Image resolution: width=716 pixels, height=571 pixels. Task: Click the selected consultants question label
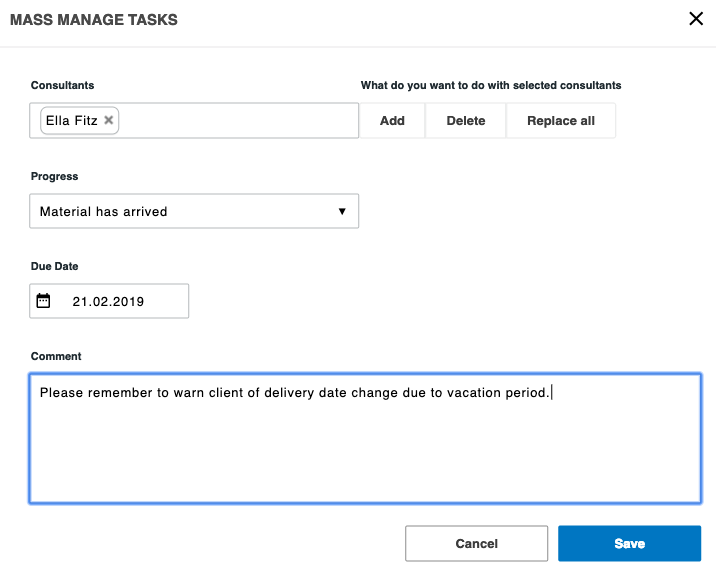pyautogui.click(x=490, y=86)
